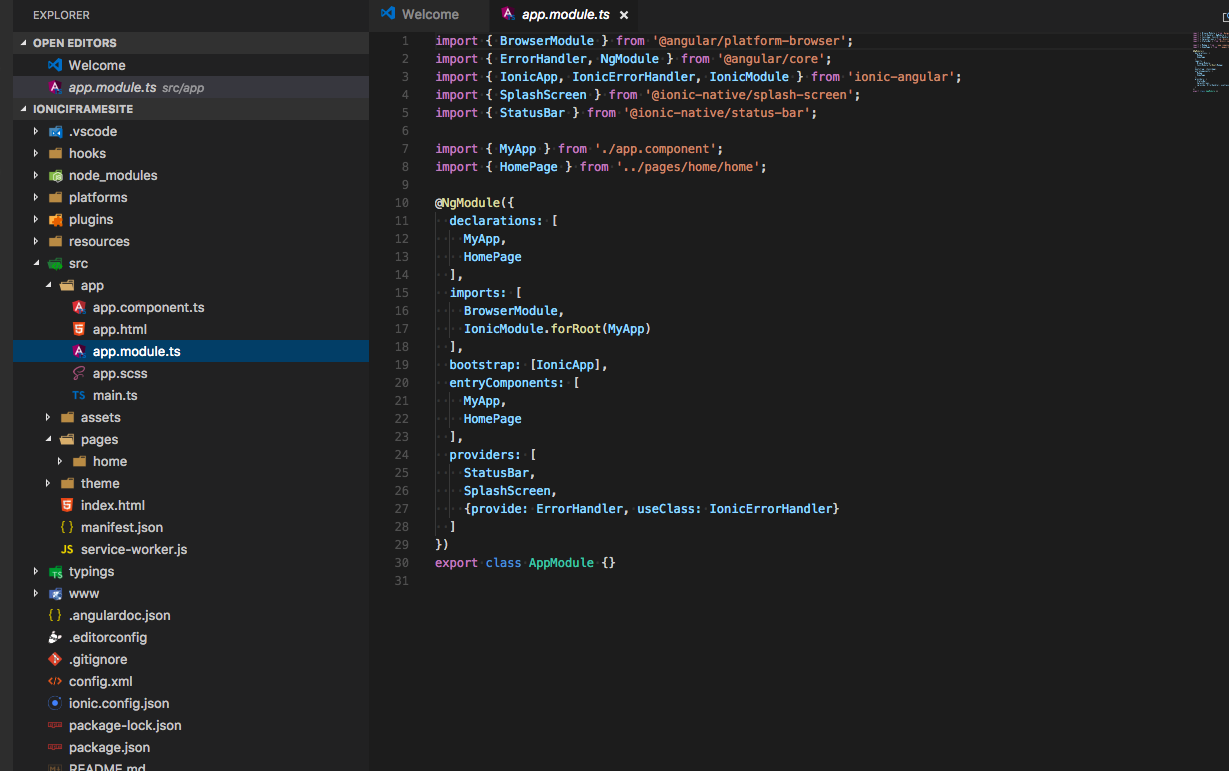Open ionic.config.json in the explorer
Screen dimensions: 1229x771
[x=119, y=703]
